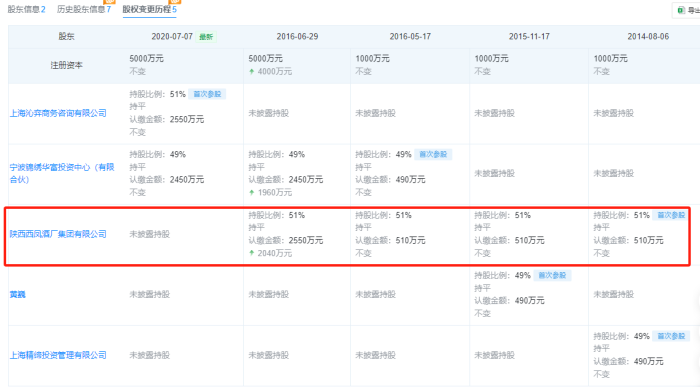Click the 2016-06-29 column header
Viewport: 700px width, 387px height.
[297, 37]
